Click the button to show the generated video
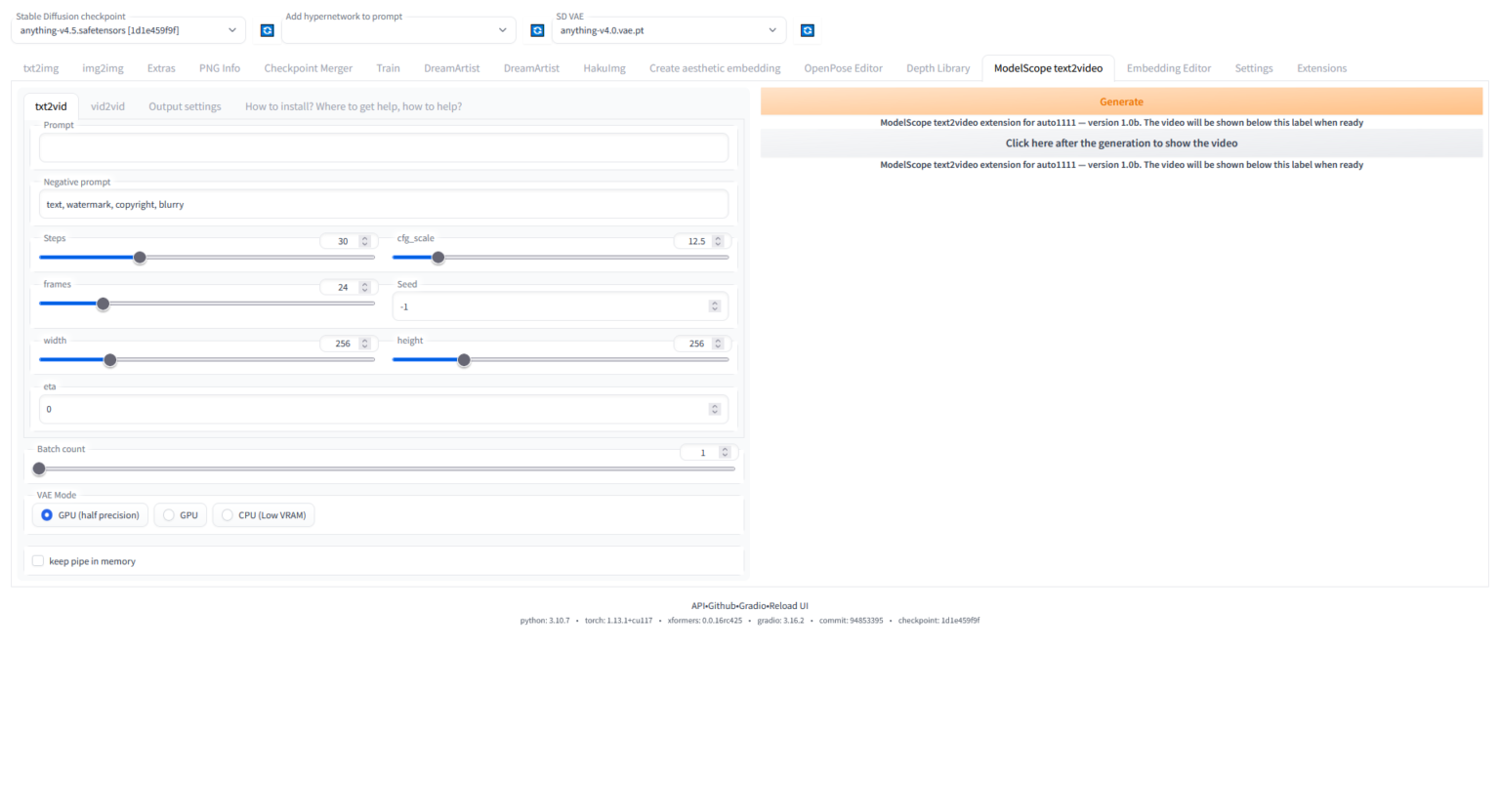 (1121, 143)
